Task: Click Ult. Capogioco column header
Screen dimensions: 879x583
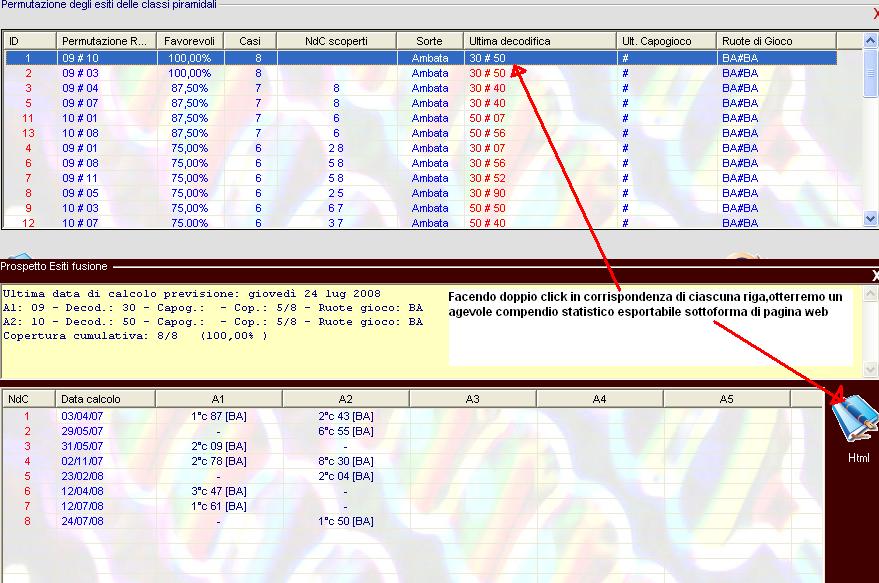Action: (666, 41)
